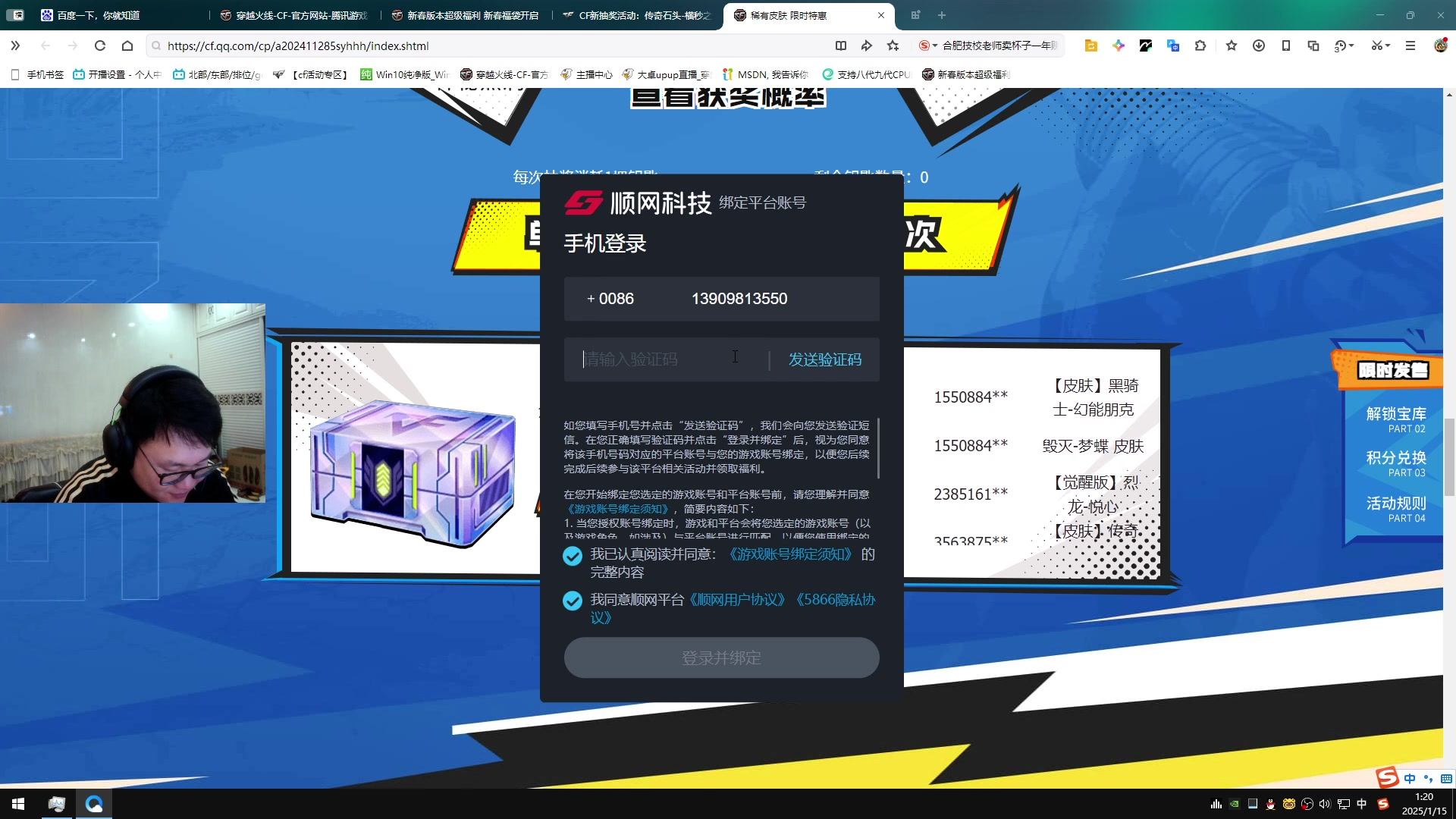Switch to 新春版本超级福利 tab
The height and width of the screenshot is (819, 1456).
[466, 15]
